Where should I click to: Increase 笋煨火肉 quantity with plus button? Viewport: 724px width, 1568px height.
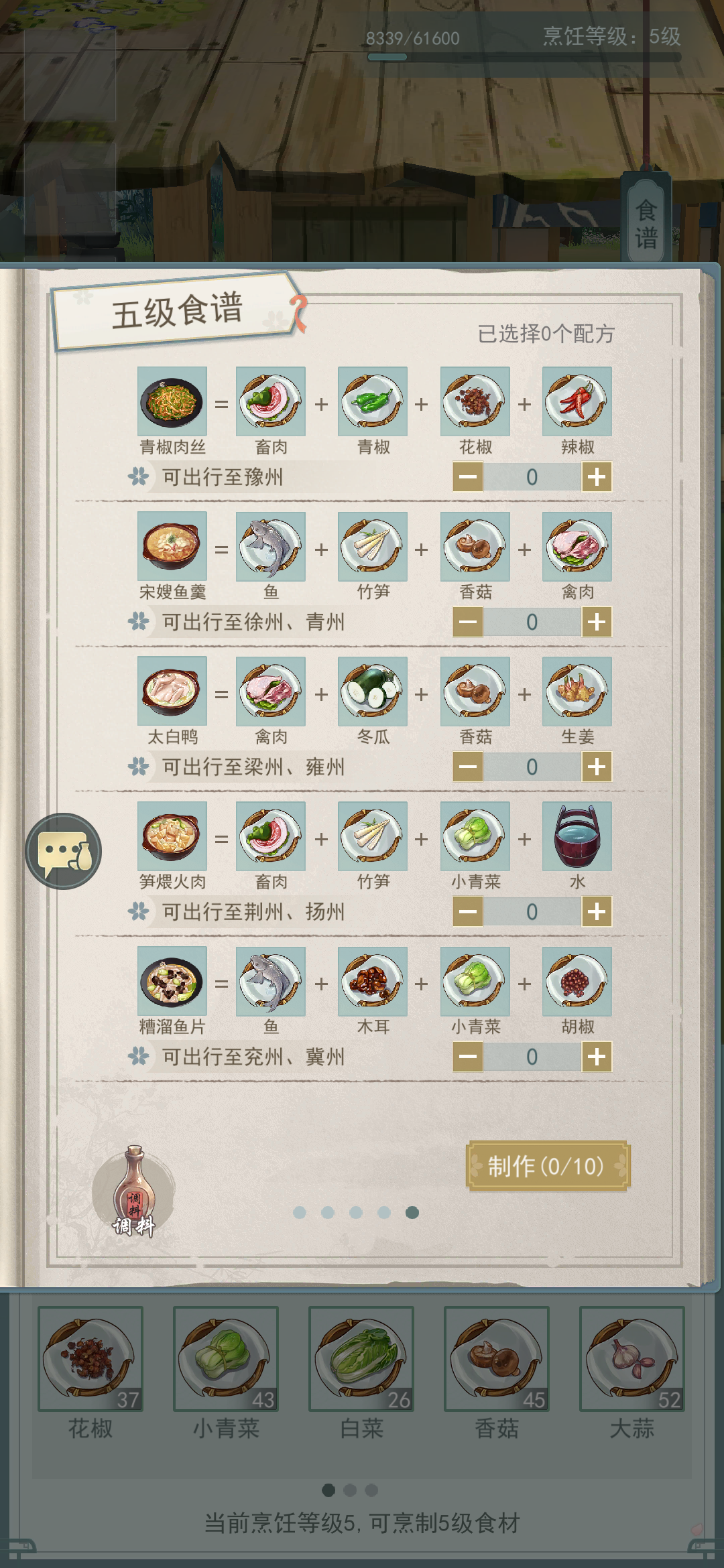(597, 911)
